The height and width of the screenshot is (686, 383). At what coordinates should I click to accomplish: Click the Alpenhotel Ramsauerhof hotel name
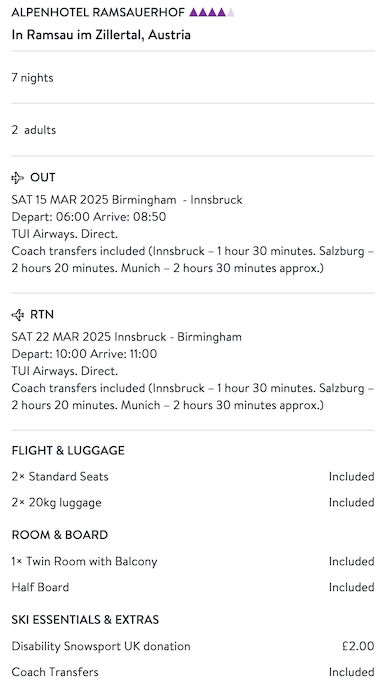98,12
